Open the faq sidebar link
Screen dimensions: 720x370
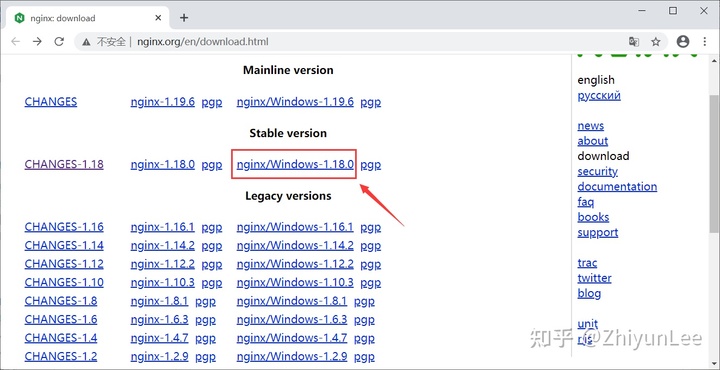586,202
